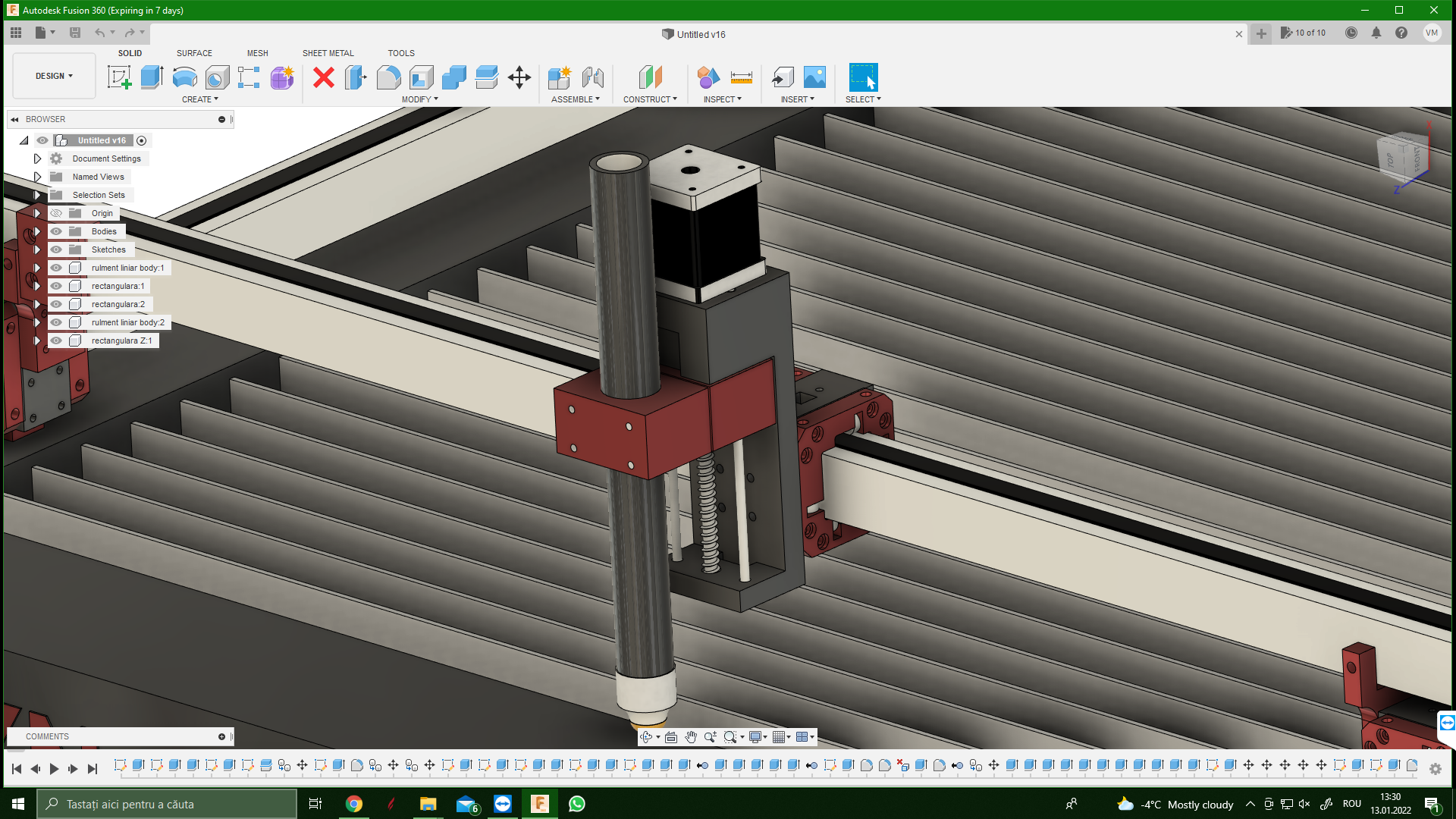This screenshot has height=819, width=1456.
Task: Select the Create Sketch tool
Action: click(x=119, y=77)
